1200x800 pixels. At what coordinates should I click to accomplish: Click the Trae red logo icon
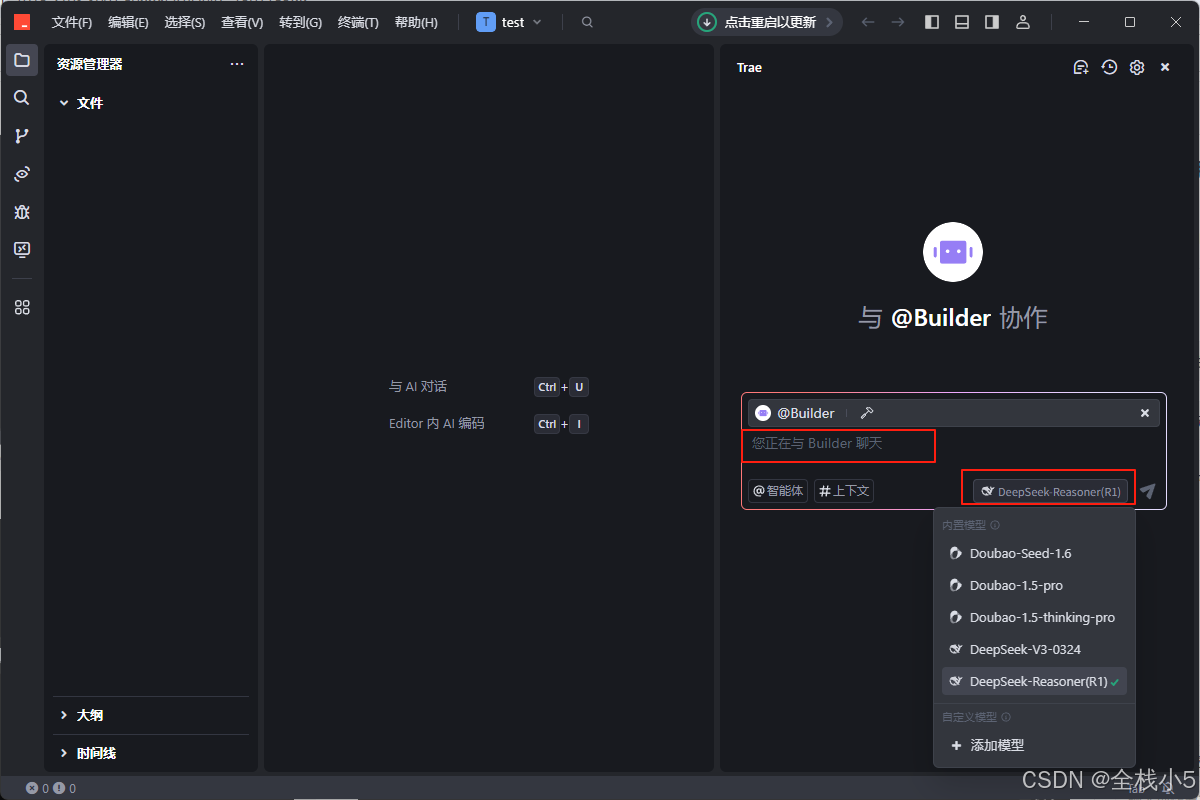coord(22,22)
